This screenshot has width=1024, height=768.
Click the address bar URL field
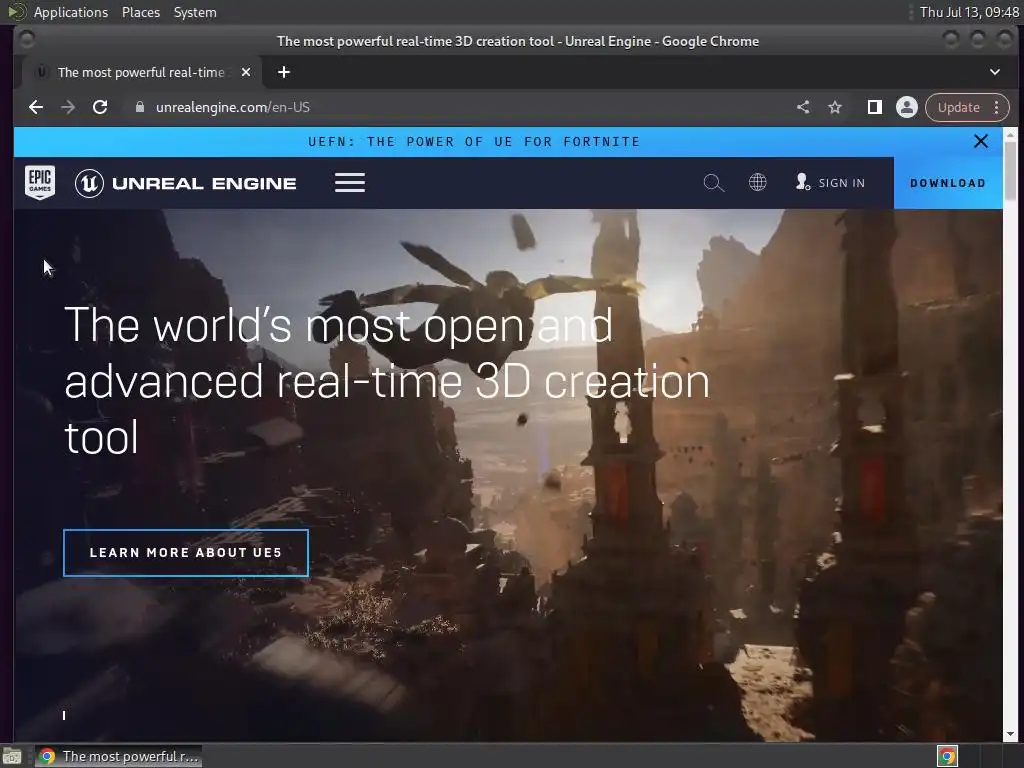point(457,107)
